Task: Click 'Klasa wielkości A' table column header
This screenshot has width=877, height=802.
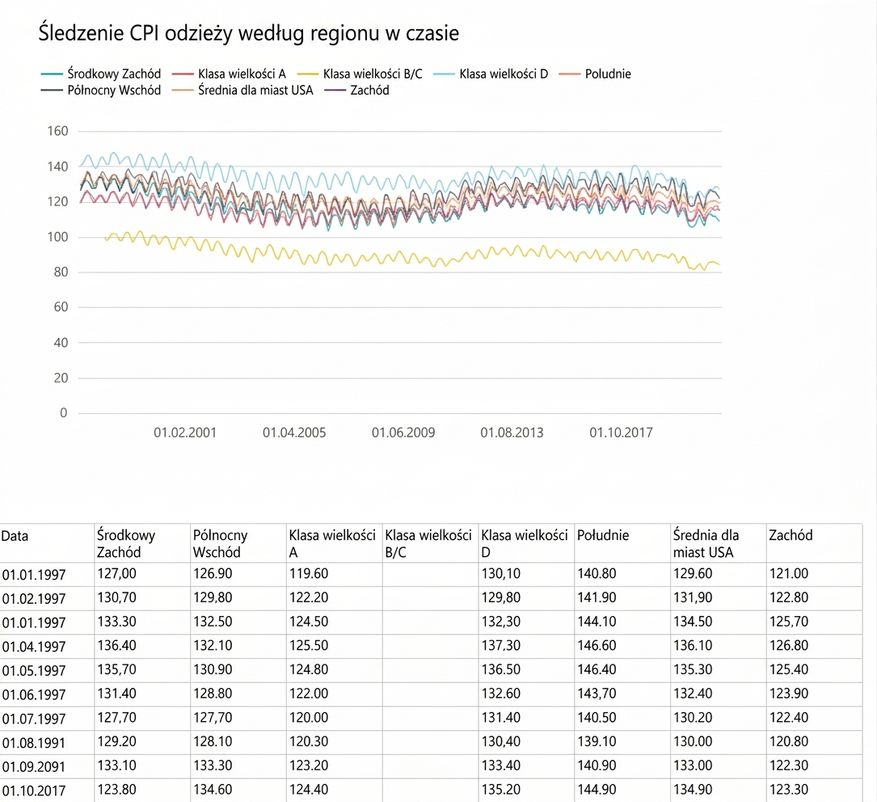Action: click(334, 543)
